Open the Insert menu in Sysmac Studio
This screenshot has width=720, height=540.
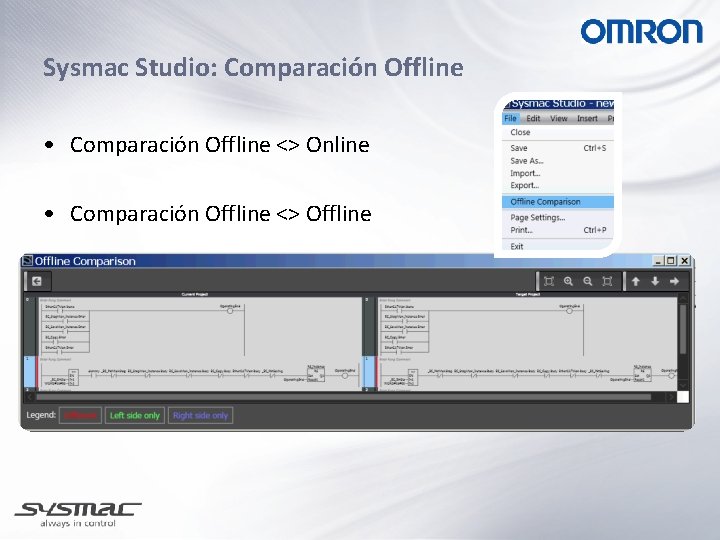pos(587,118)
